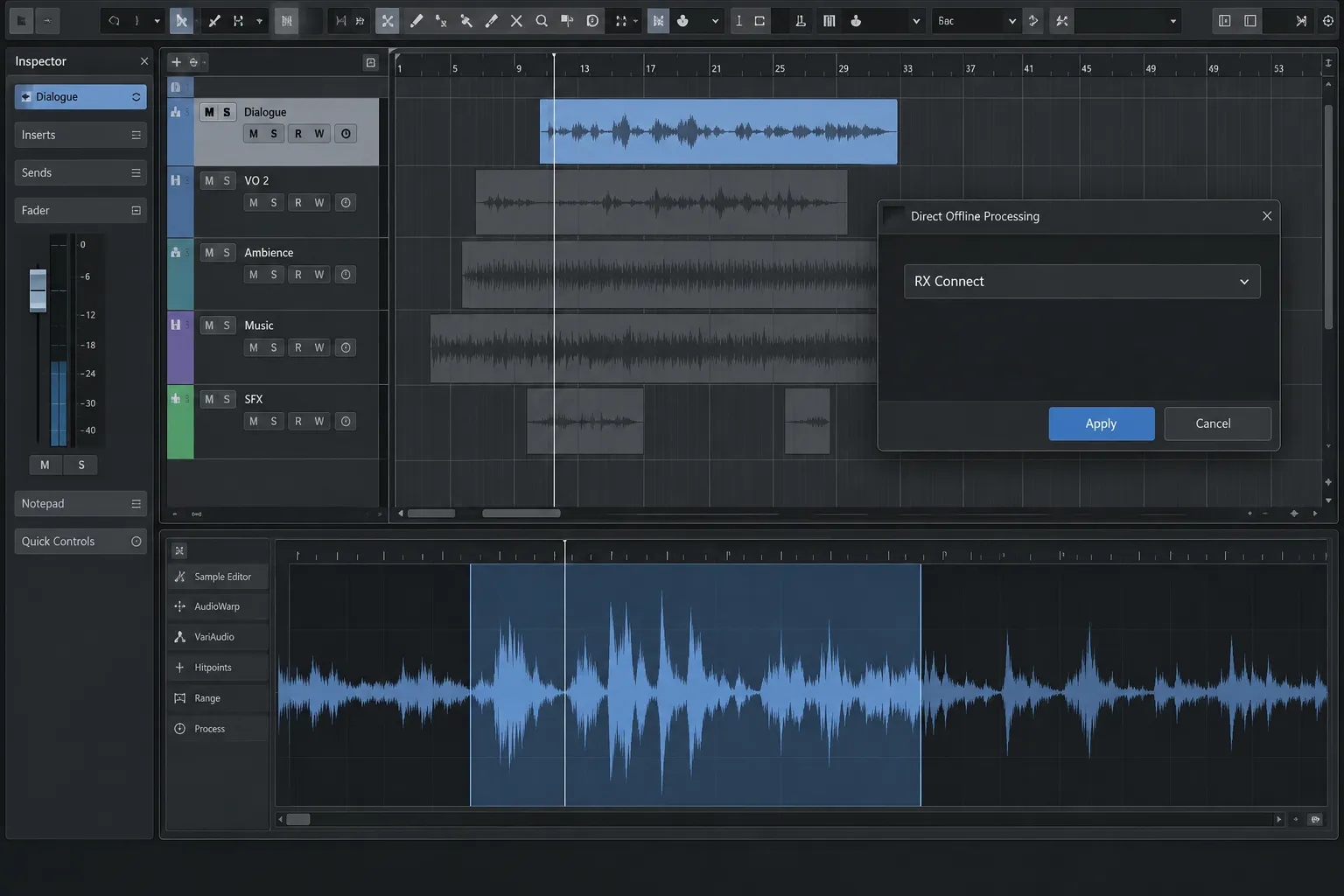The width and height of the screenshot is (1344, 896).
Task: Enable Write automation on the Dialogue track
Action: pyautogui.click(x=319, y=134)
